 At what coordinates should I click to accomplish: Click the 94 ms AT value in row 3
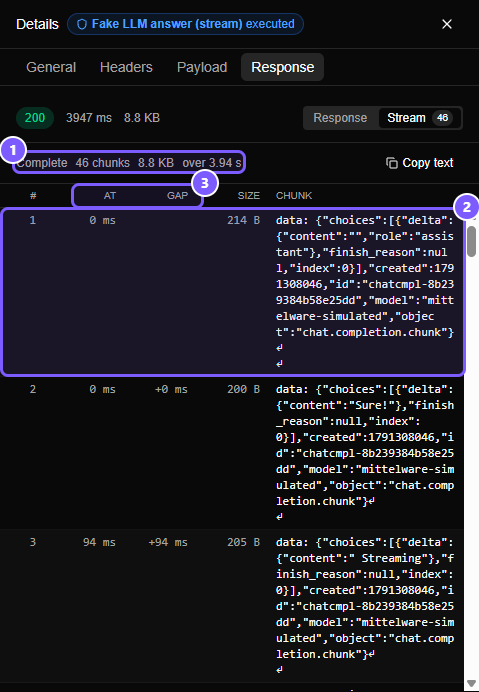[99, 542]
